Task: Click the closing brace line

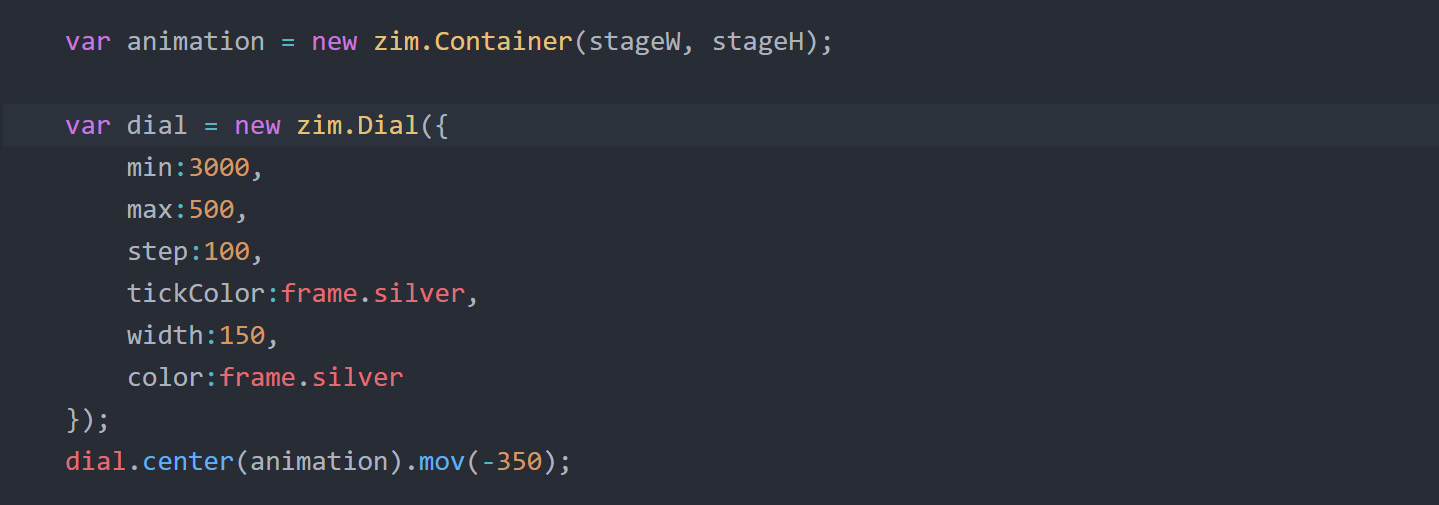Action: coord(88,420)
